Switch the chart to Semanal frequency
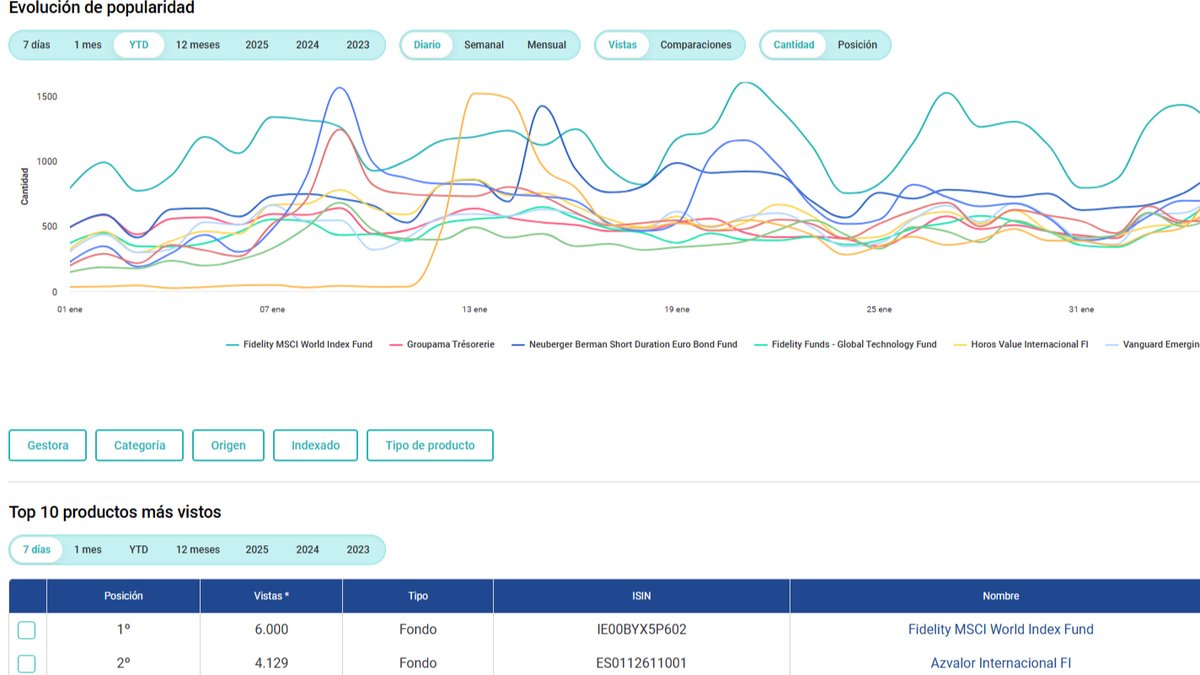The height and width of the screenshot is (675, 1200). click(484, 45)
